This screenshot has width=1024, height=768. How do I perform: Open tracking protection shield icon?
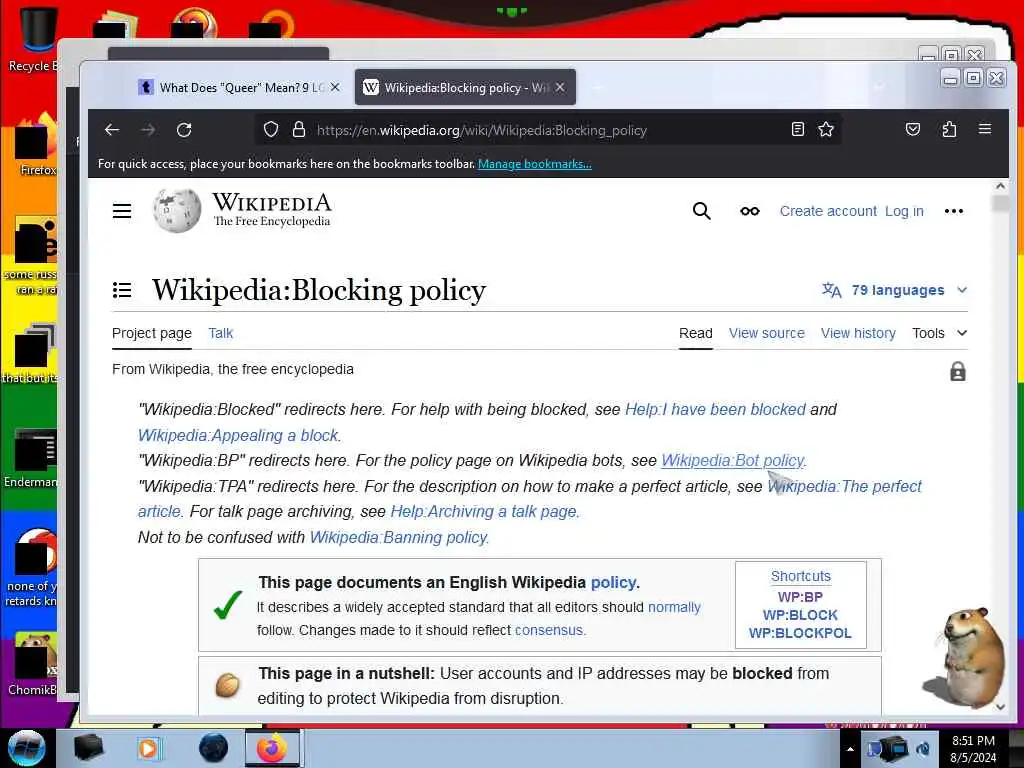point(271,129)
